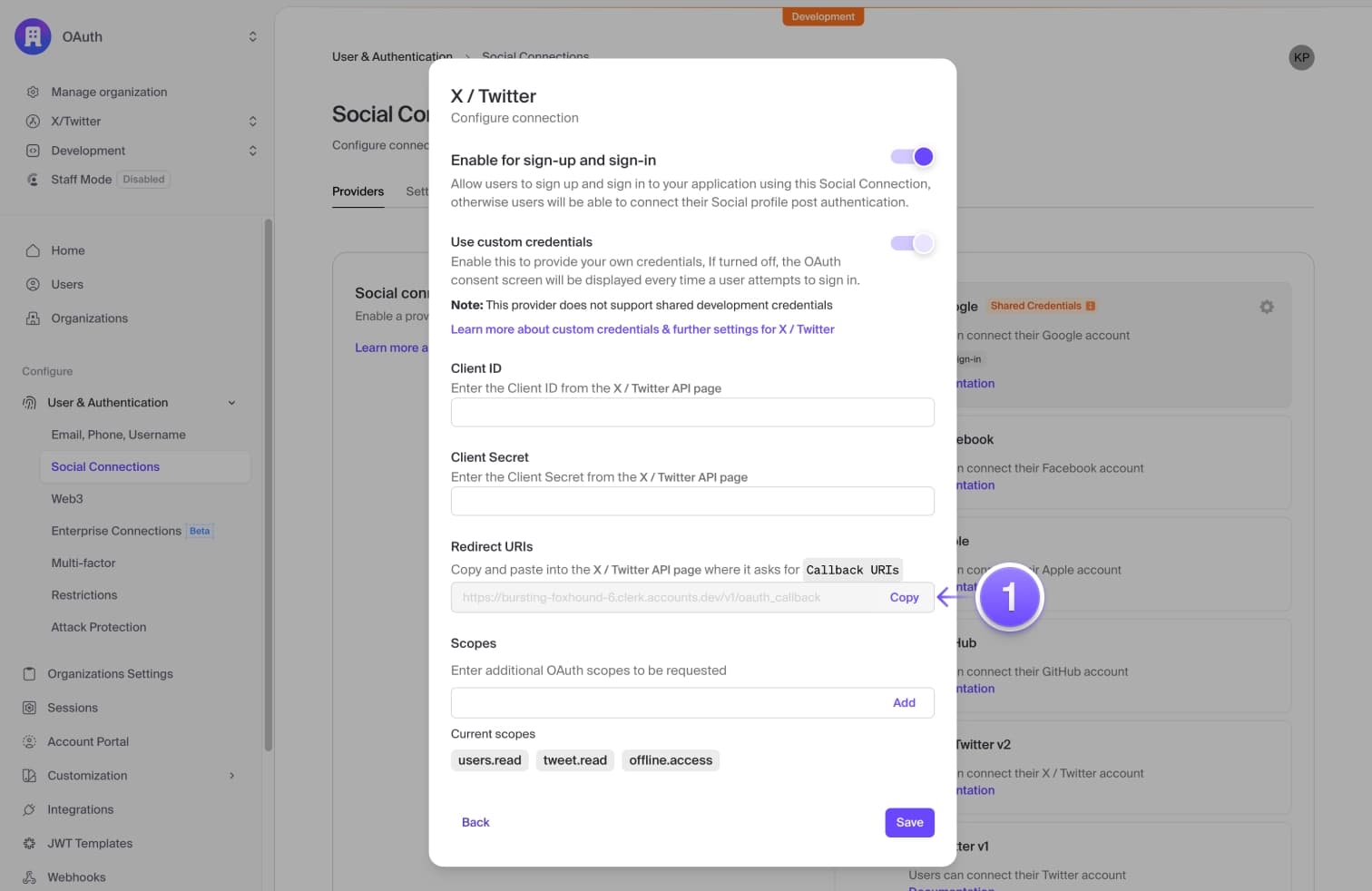
Task: Turn off the Use custom credentials toggle
Action: pos(912,243)
